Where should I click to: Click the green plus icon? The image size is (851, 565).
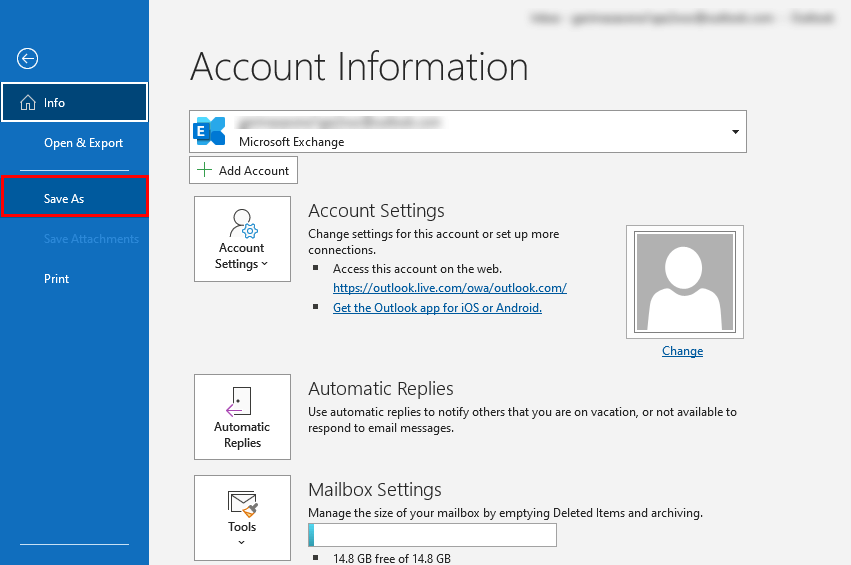click(205, 170)
